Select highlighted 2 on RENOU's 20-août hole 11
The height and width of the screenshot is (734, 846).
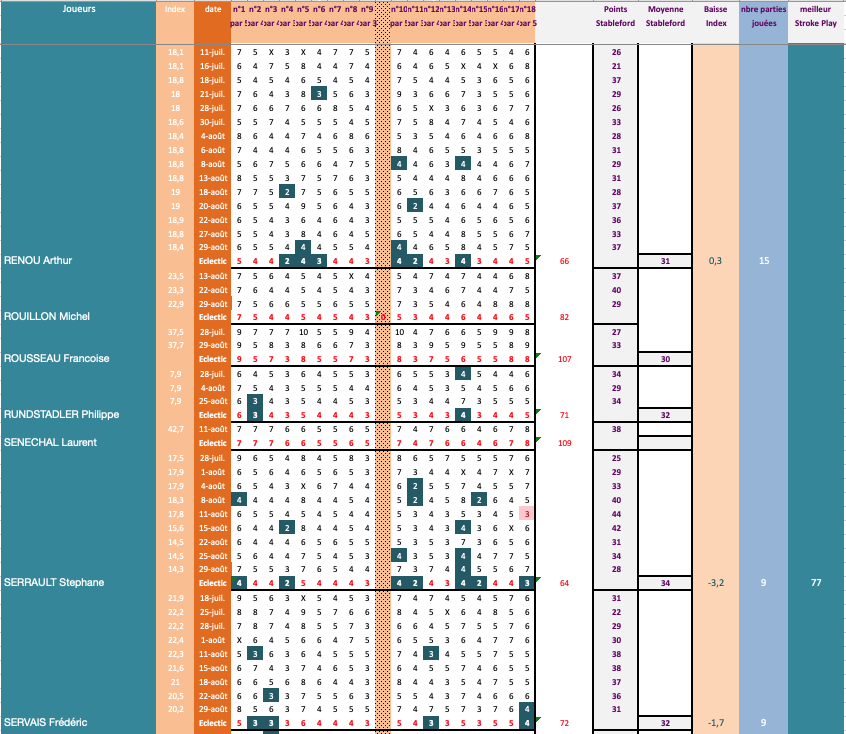pos(414,206)
